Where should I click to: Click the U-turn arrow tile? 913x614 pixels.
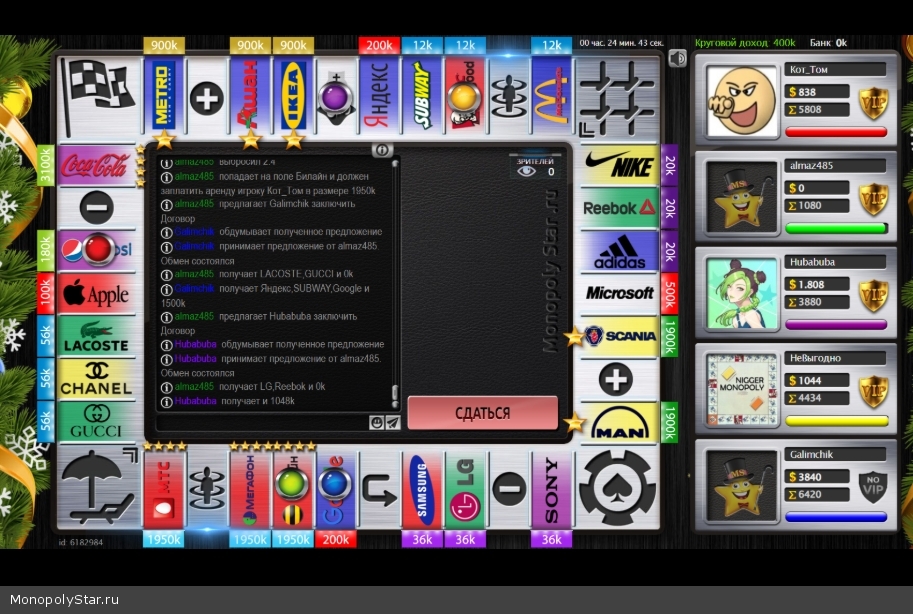(x=379, y=489)
